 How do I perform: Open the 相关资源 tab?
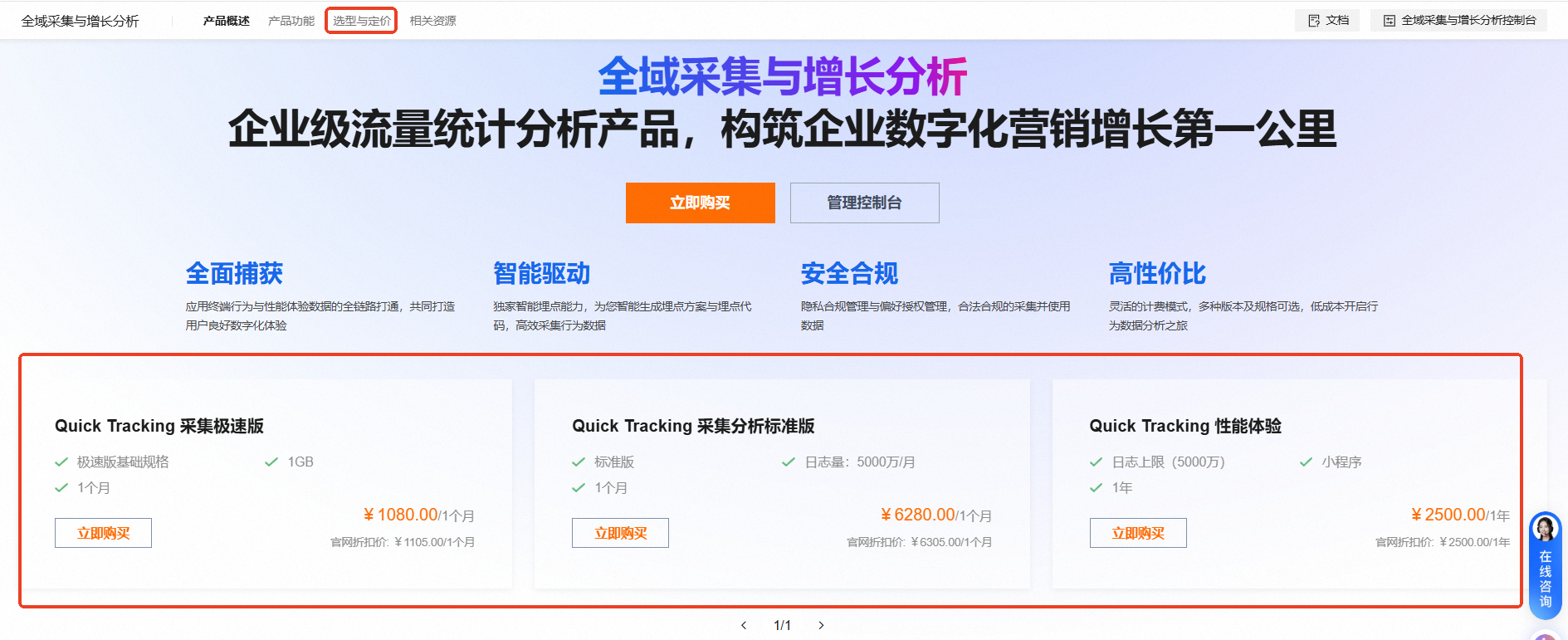pyautogui.click(x=433, y=21)
